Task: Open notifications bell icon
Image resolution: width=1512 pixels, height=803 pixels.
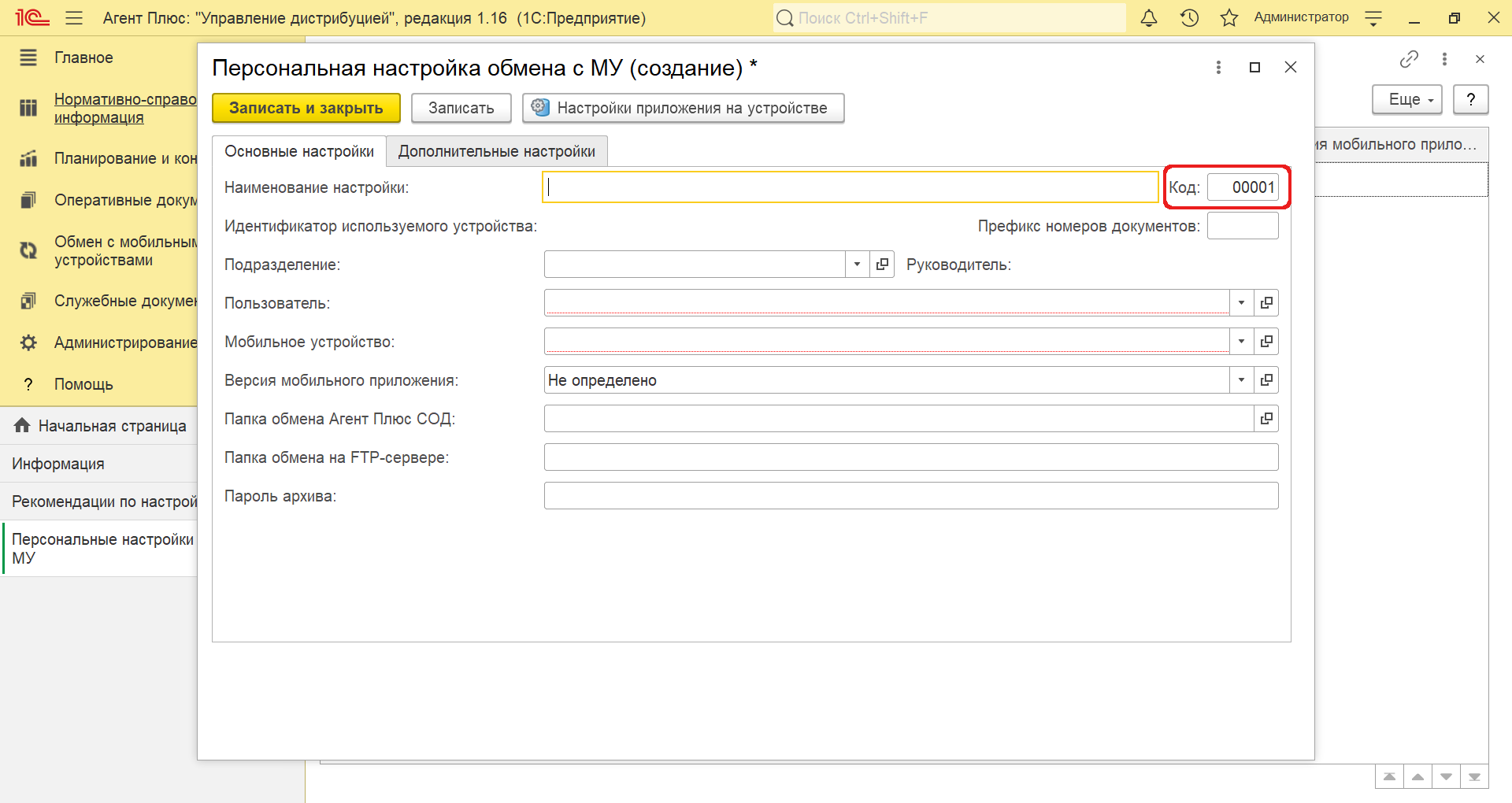Action: 1149,17
